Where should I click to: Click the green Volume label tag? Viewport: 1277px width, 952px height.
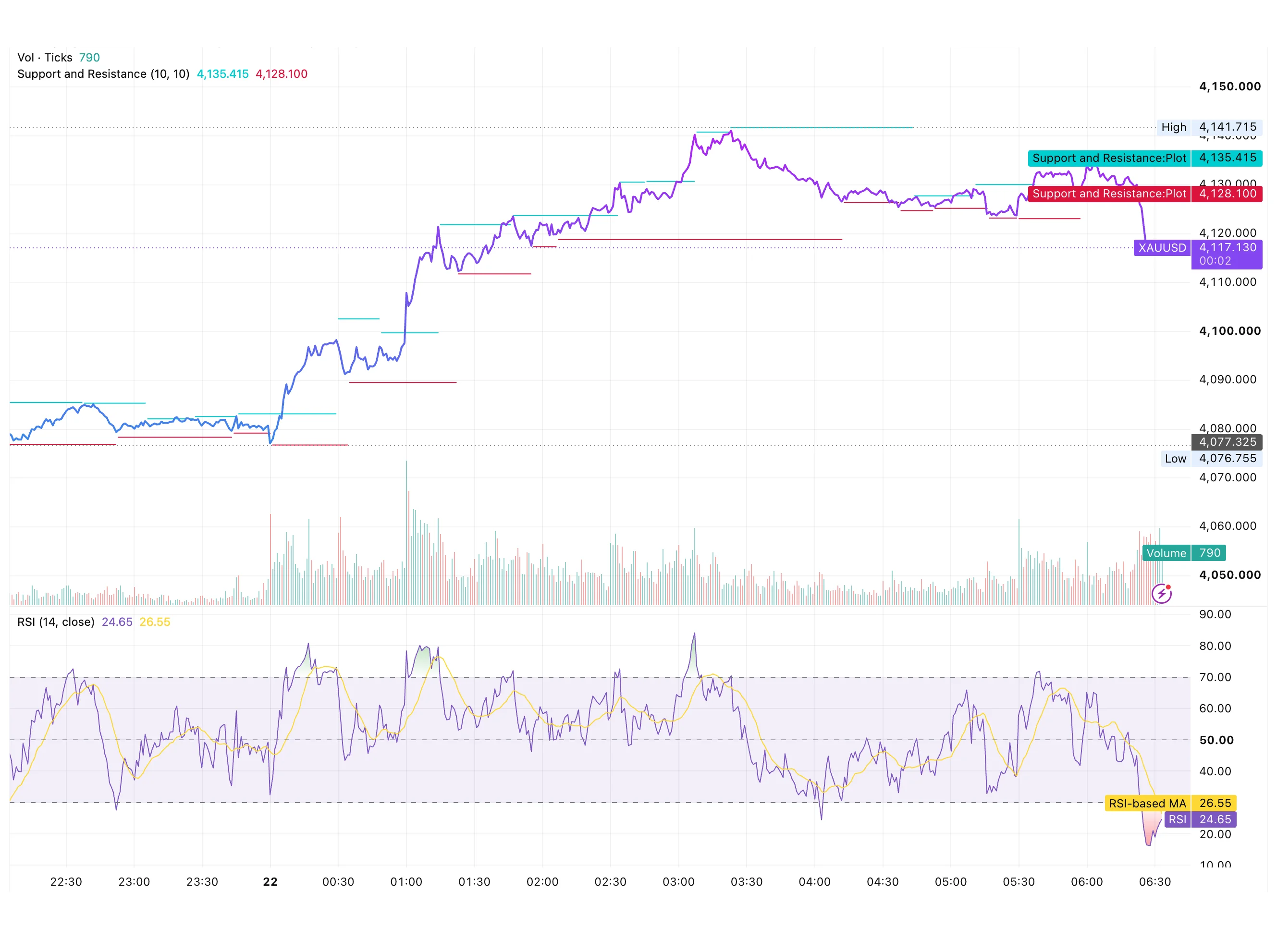point(1166,553)
